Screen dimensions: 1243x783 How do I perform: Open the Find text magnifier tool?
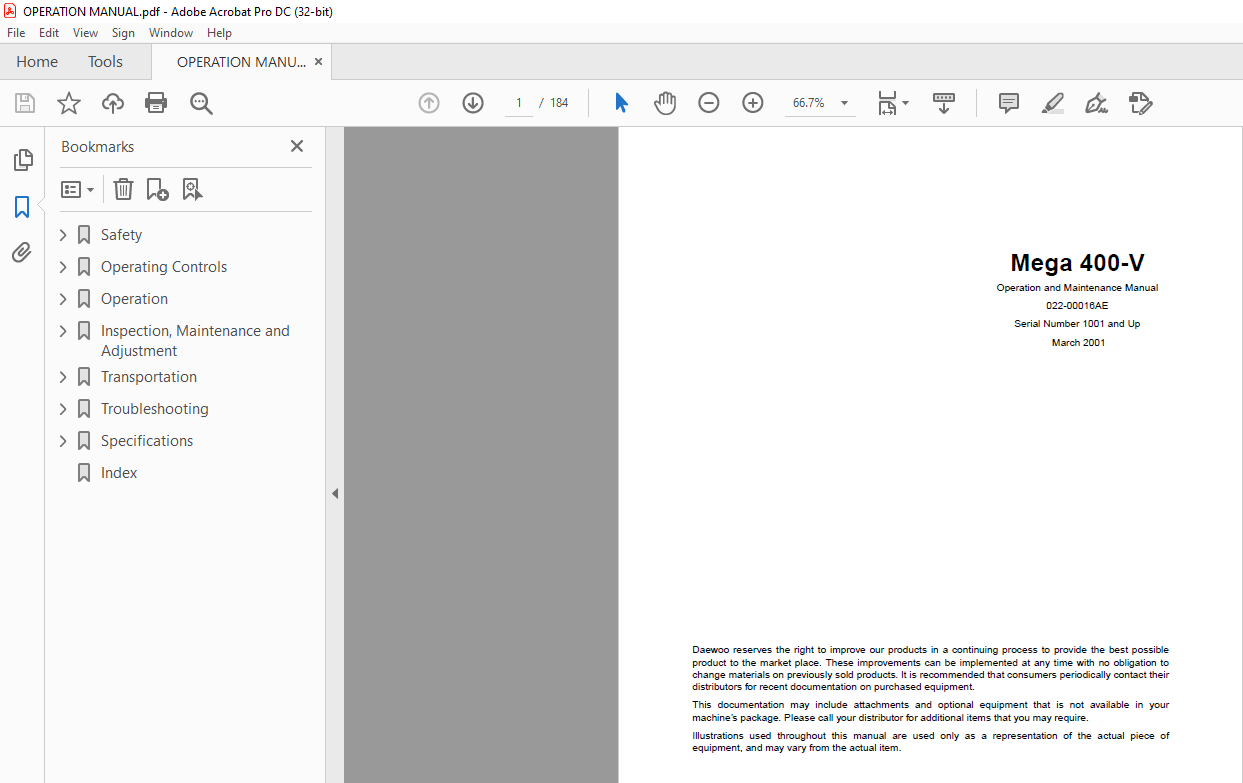[x=201, y=103]
